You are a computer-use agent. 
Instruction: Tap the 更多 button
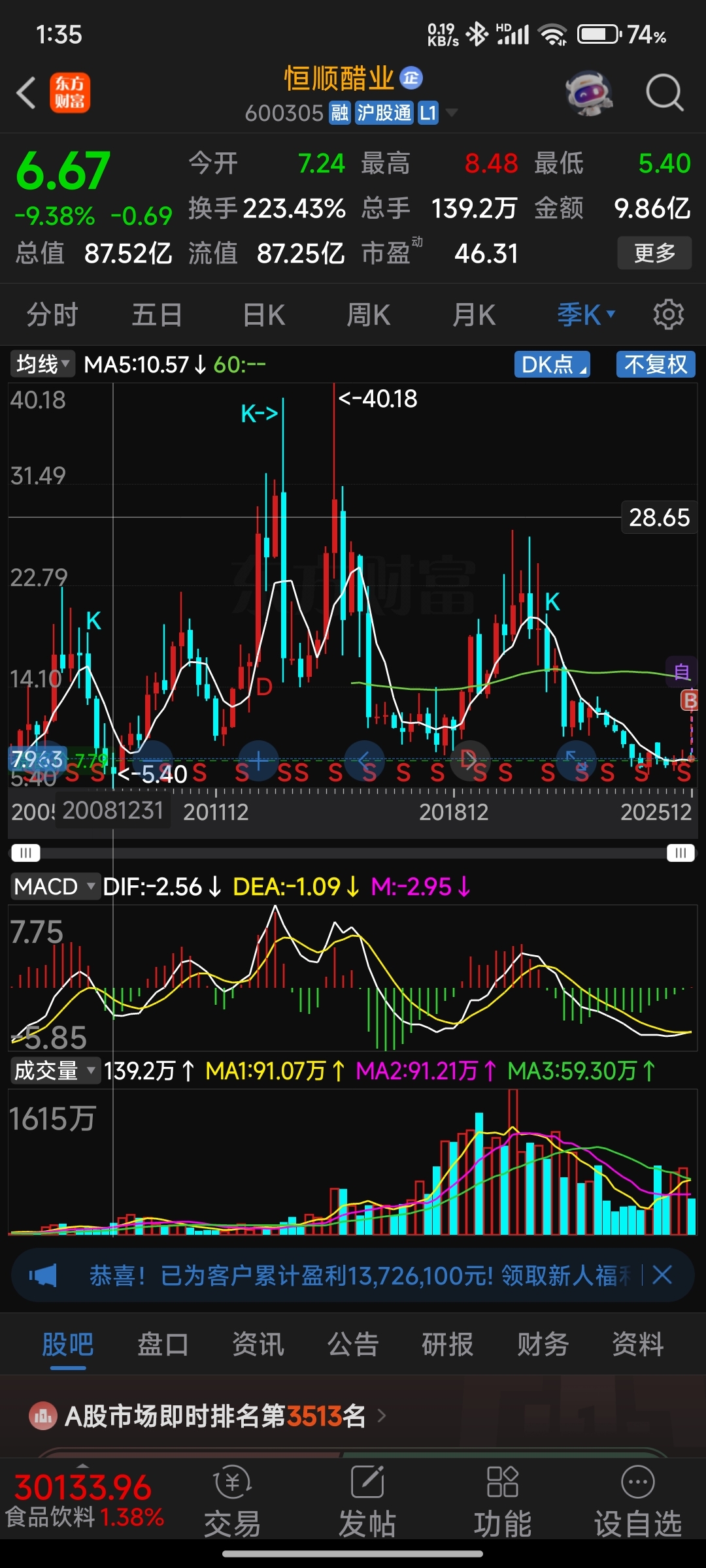654,253
